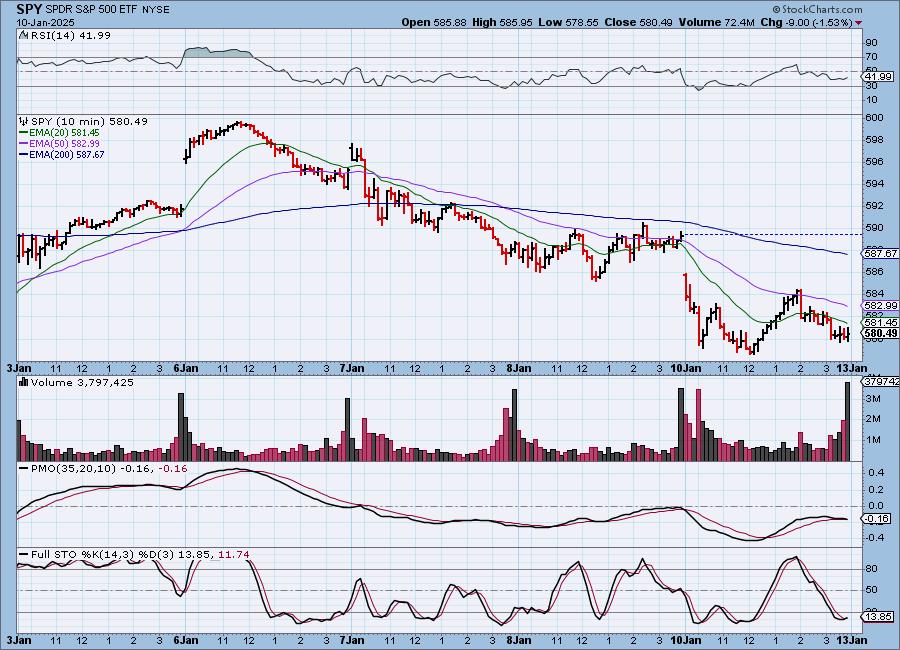
Task: Click the SPDR S&P 500 ETF name
Action: coord(92,10)
